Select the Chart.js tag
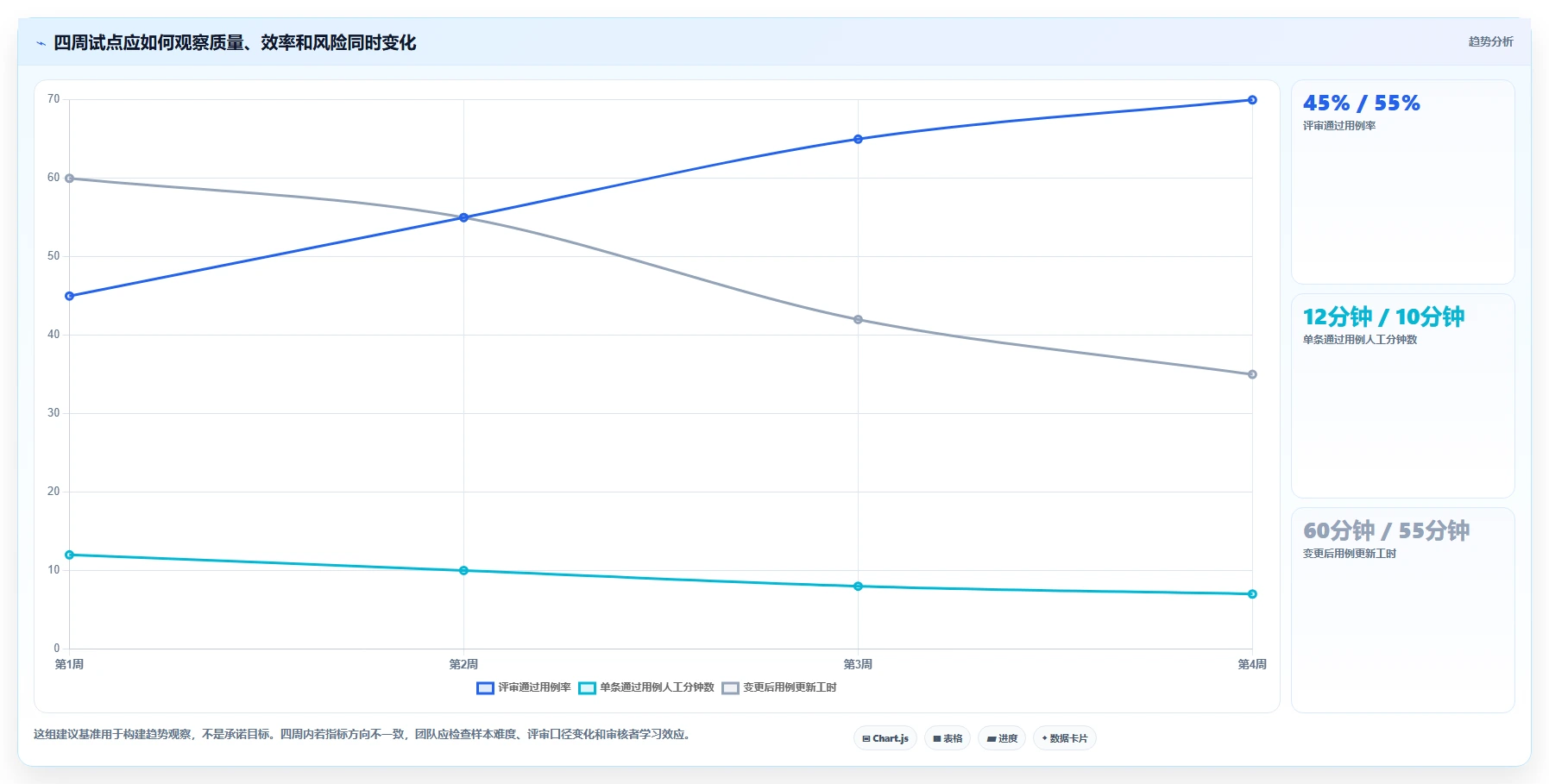The image size is (1549, 784). click(885, 738)
